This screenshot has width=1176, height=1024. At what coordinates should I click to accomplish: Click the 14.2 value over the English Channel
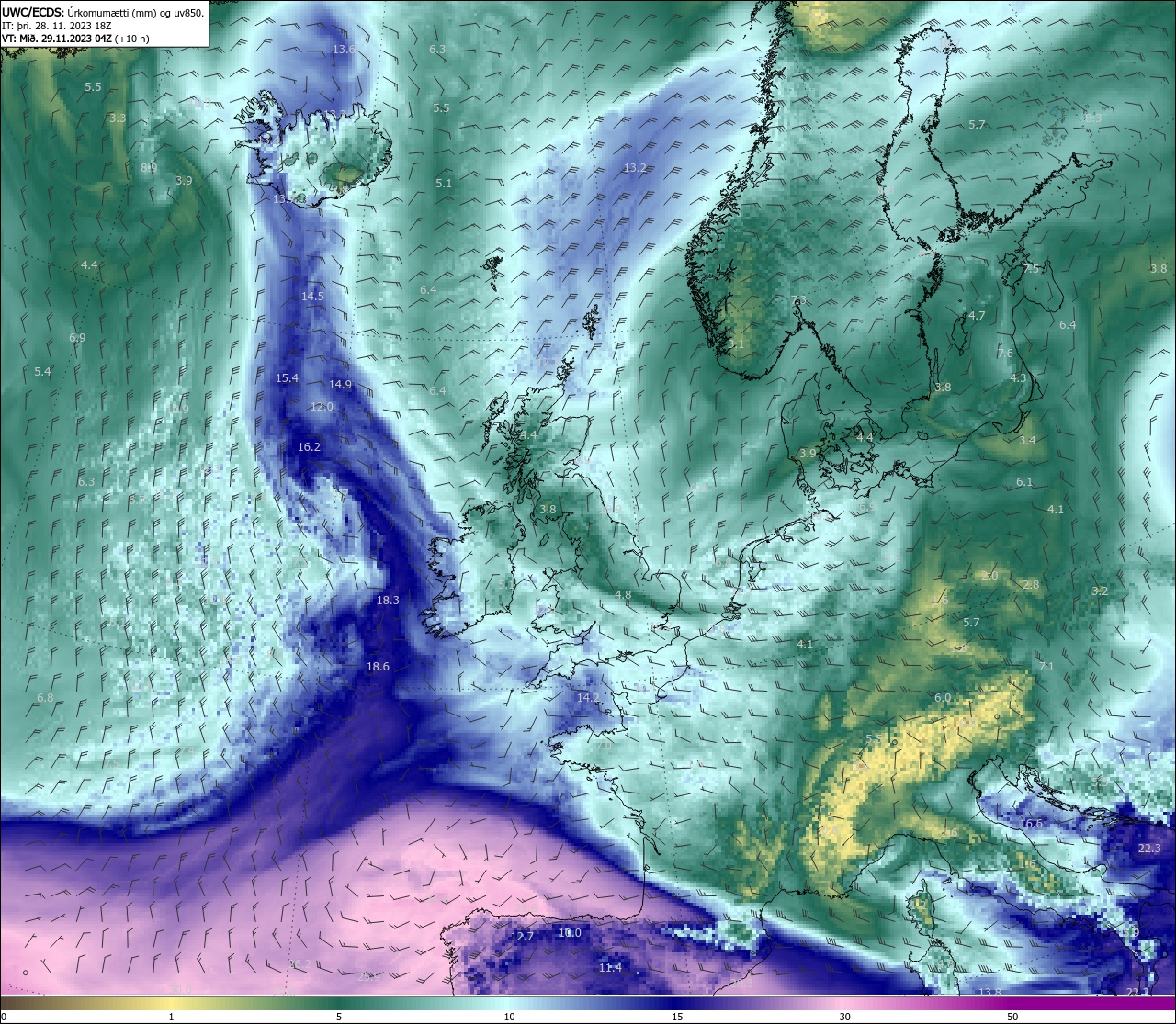[x=588, y=698]
